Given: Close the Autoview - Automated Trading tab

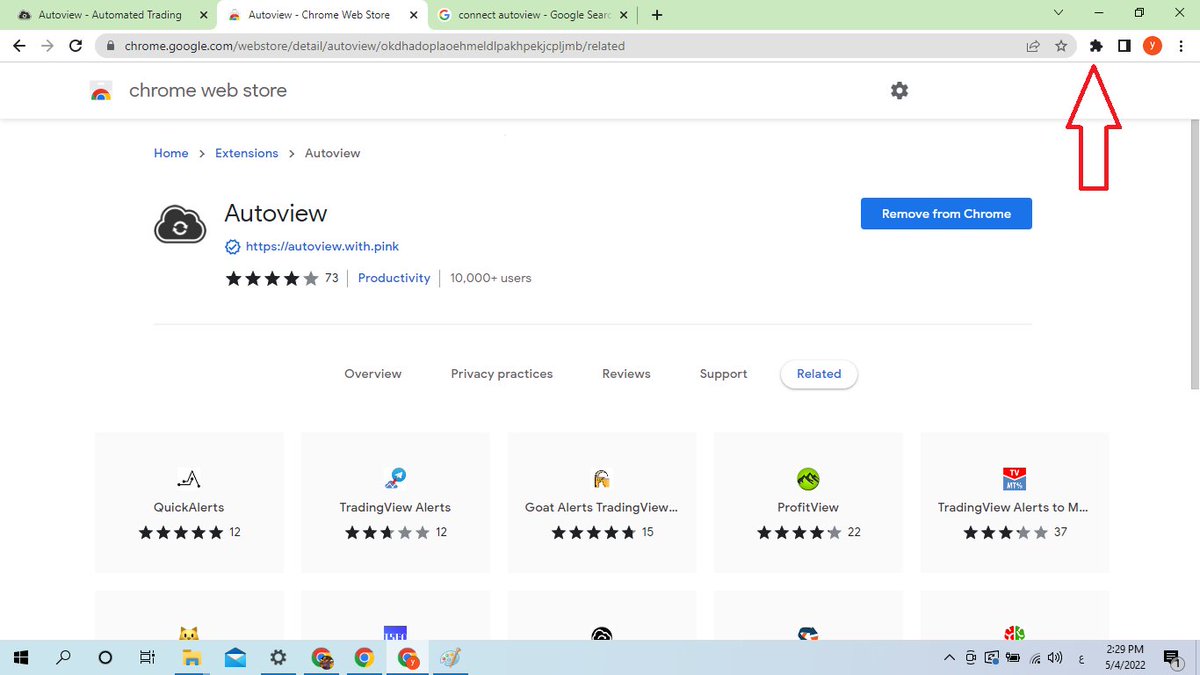Looking at the screenshot, I should [x=203, y=15].
